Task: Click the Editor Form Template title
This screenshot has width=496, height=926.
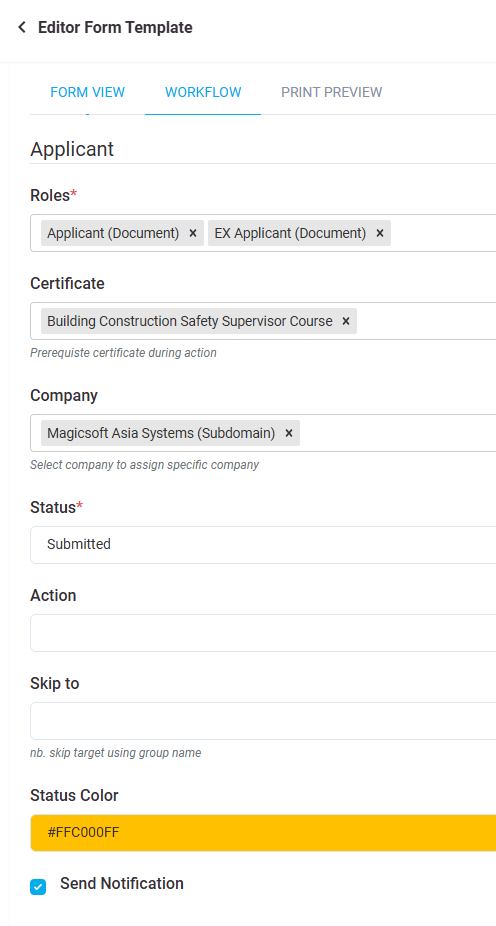Action: point(115,27)
